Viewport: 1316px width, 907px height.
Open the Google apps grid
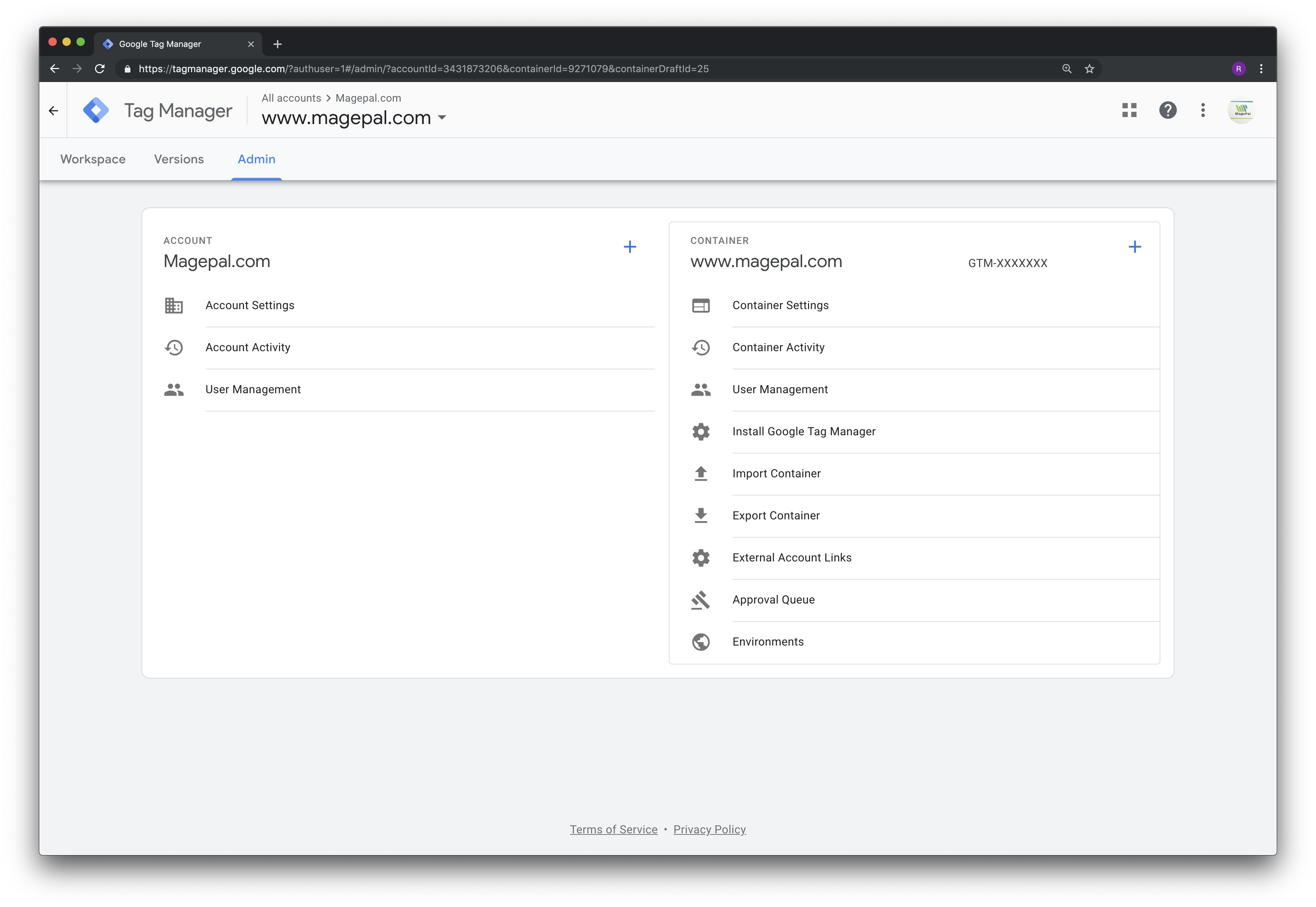[x=1129, y=110]
